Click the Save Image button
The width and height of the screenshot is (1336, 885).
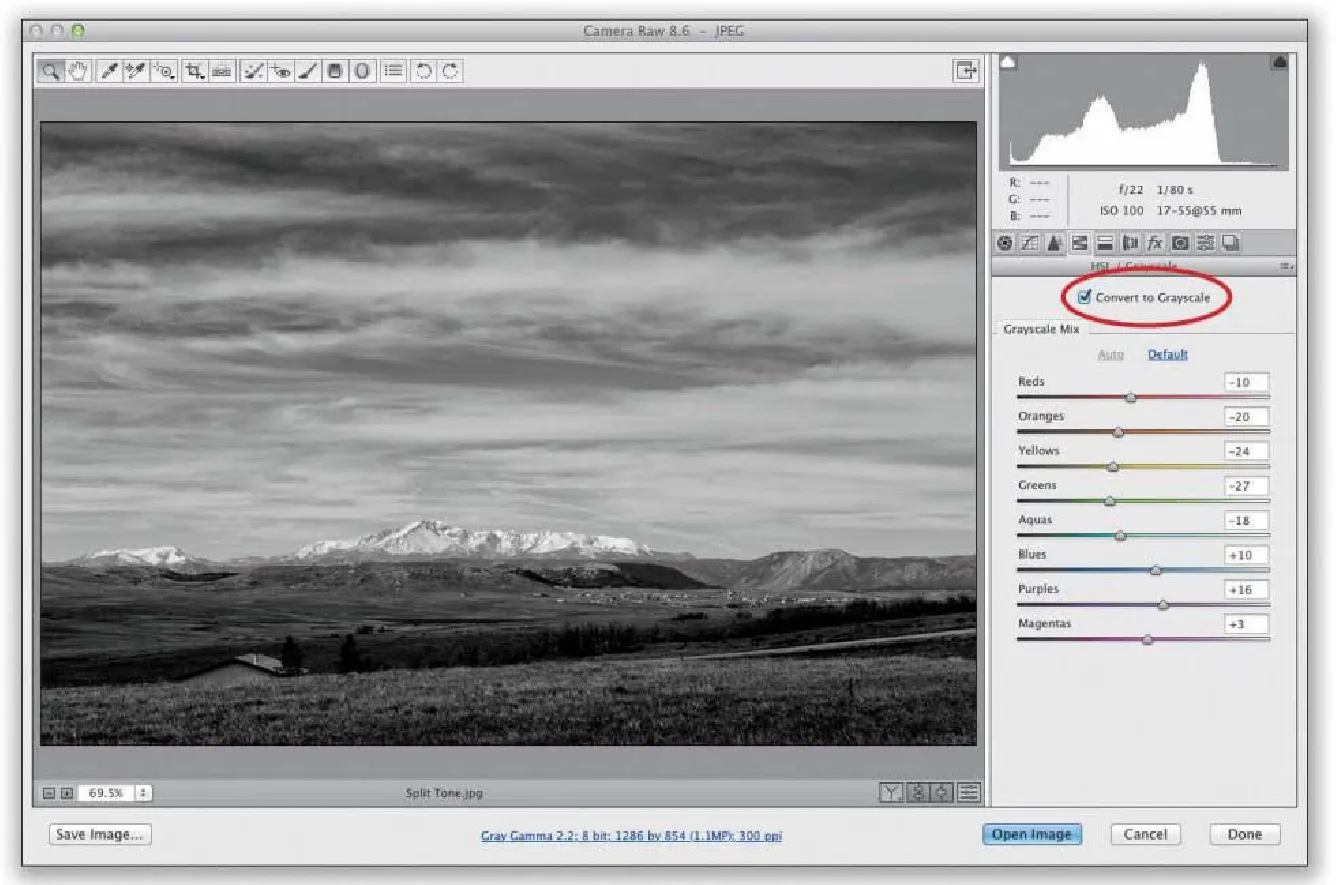click(100, 834)
